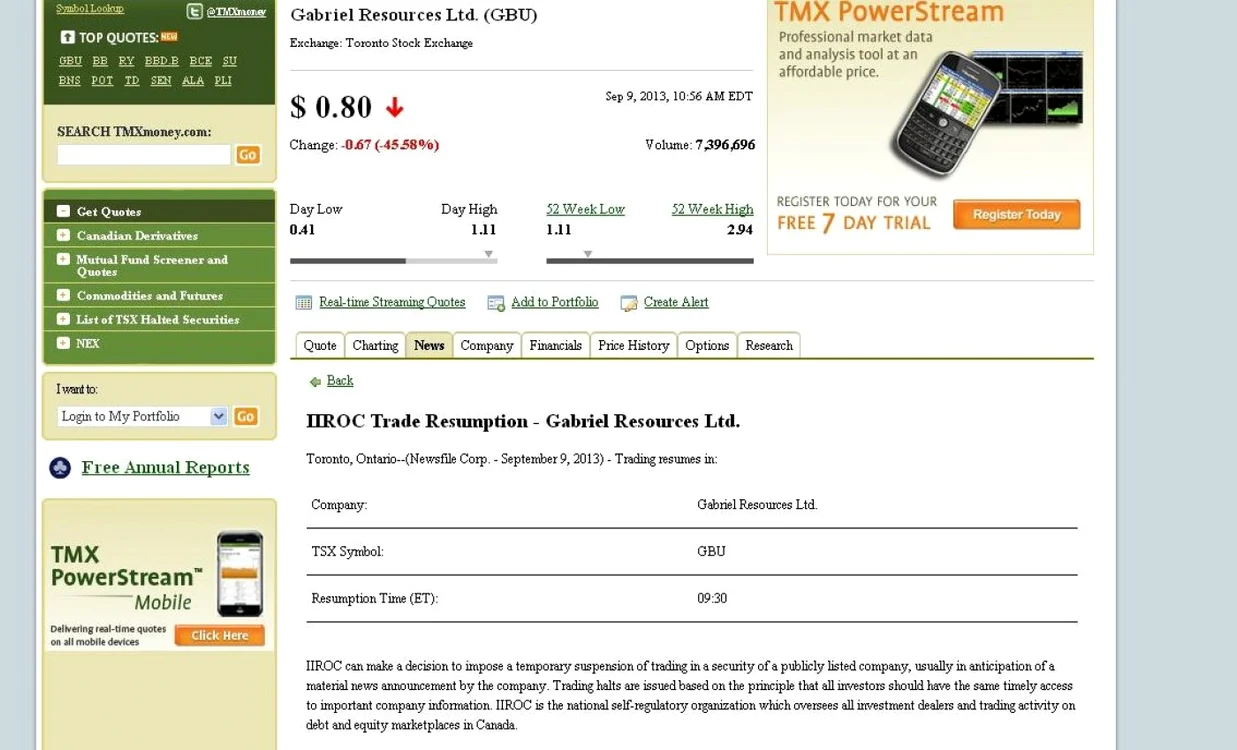Click the $ 0.80 price text

pyautogui.click(x=331, y=107)
